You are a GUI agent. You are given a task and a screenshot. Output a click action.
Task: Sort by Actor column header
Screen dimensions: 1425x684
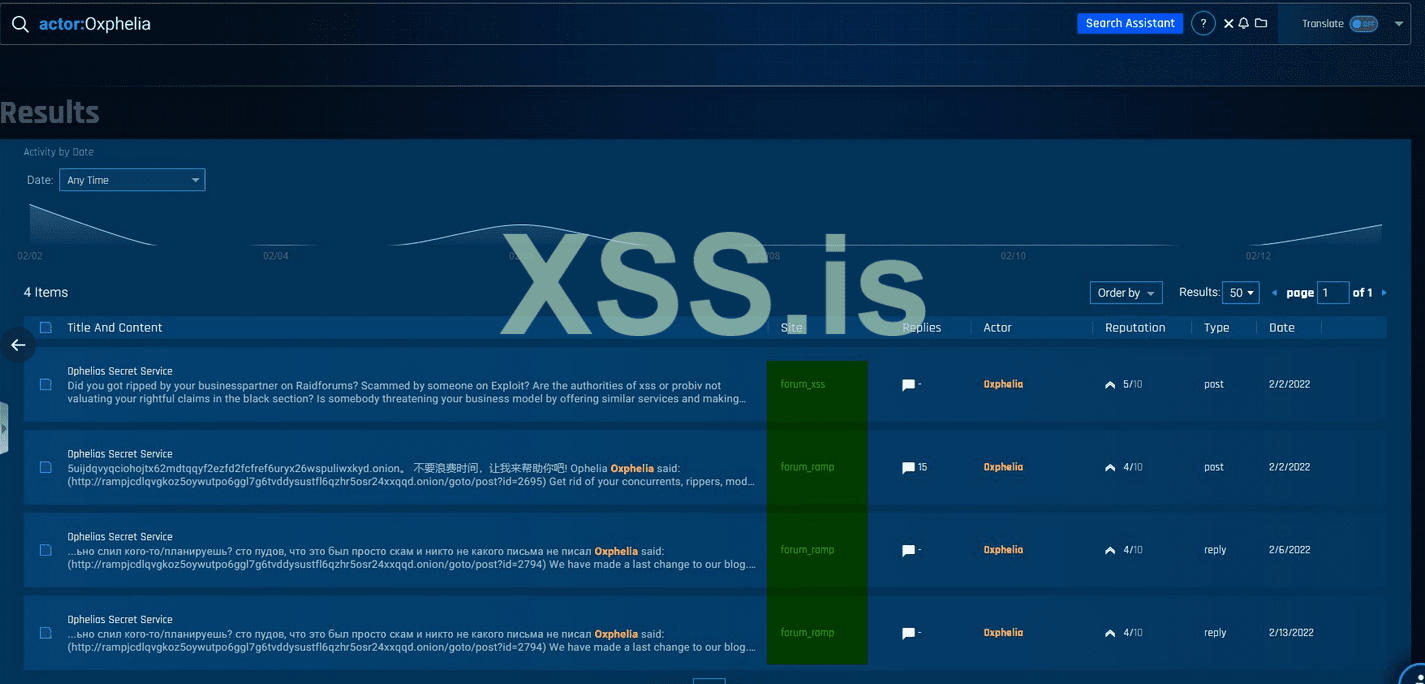(997, 328)
